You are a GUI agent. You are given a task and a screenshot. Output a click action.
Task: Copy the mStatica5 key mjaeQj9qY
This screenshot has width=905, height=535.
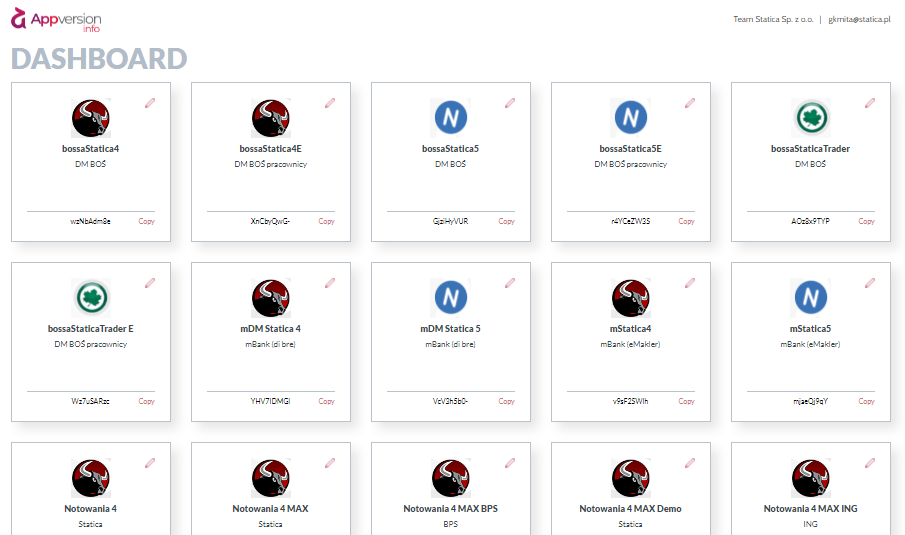[x=867, y=401]
